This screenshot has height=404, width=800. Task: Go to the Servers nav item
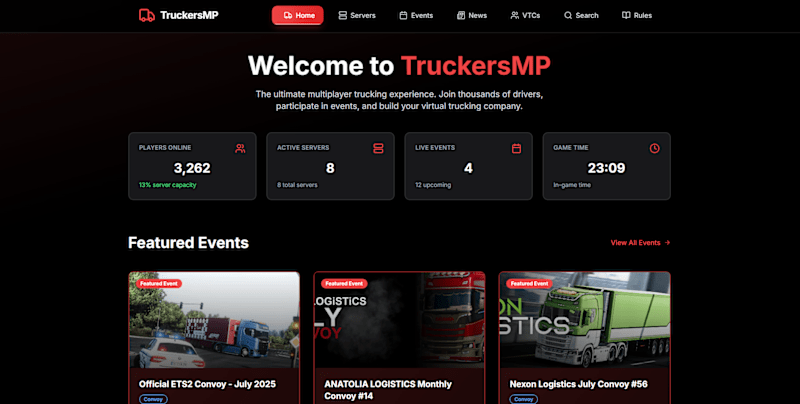(x=357, y=15)
